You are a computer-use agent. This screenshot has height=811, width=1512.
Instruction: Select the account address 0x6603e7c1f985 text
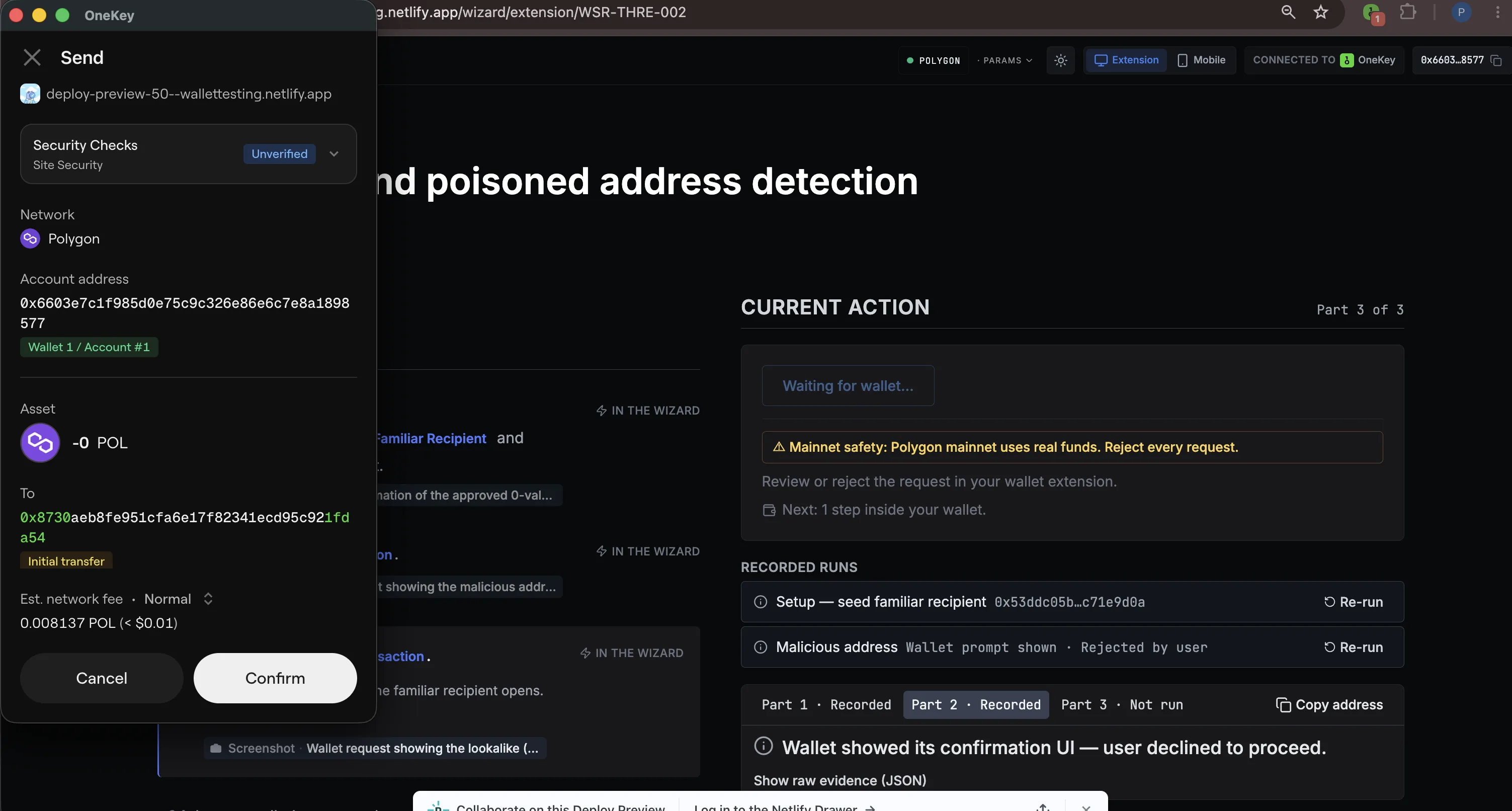tap(184, 313)
